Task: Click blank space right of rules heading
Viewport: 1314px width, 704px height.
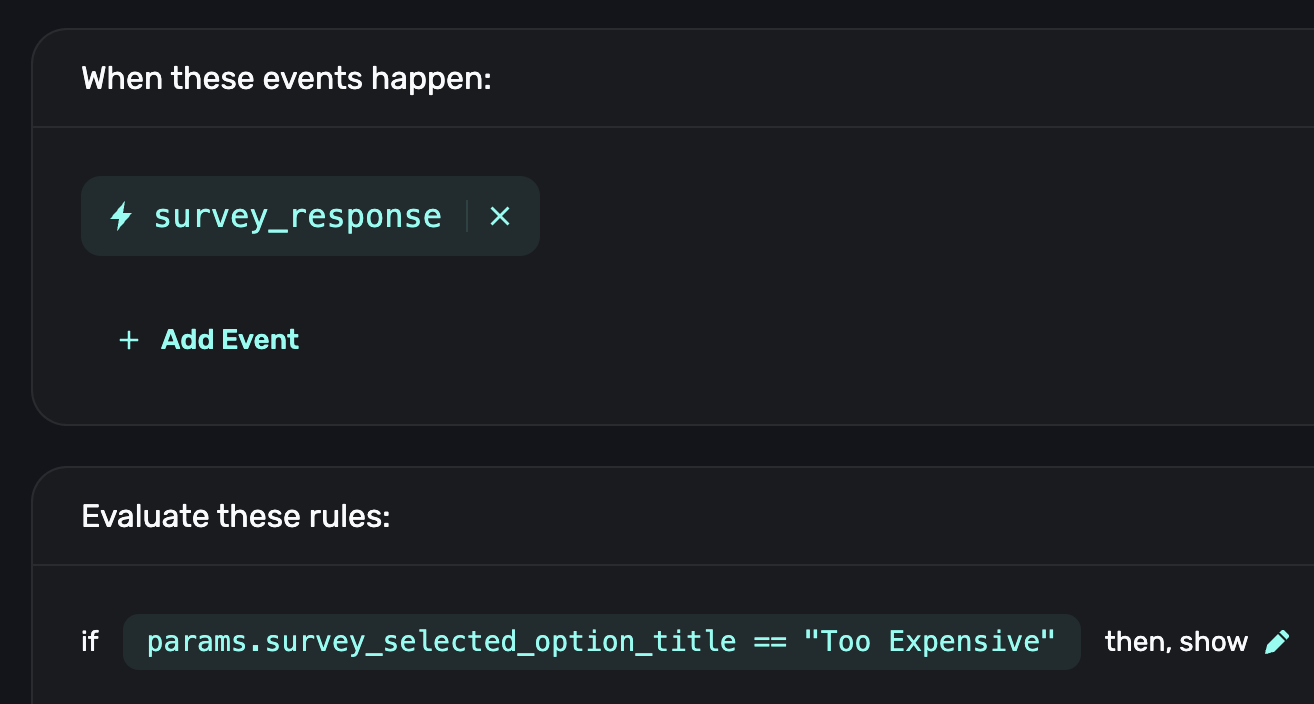Action: click(800, 517)
